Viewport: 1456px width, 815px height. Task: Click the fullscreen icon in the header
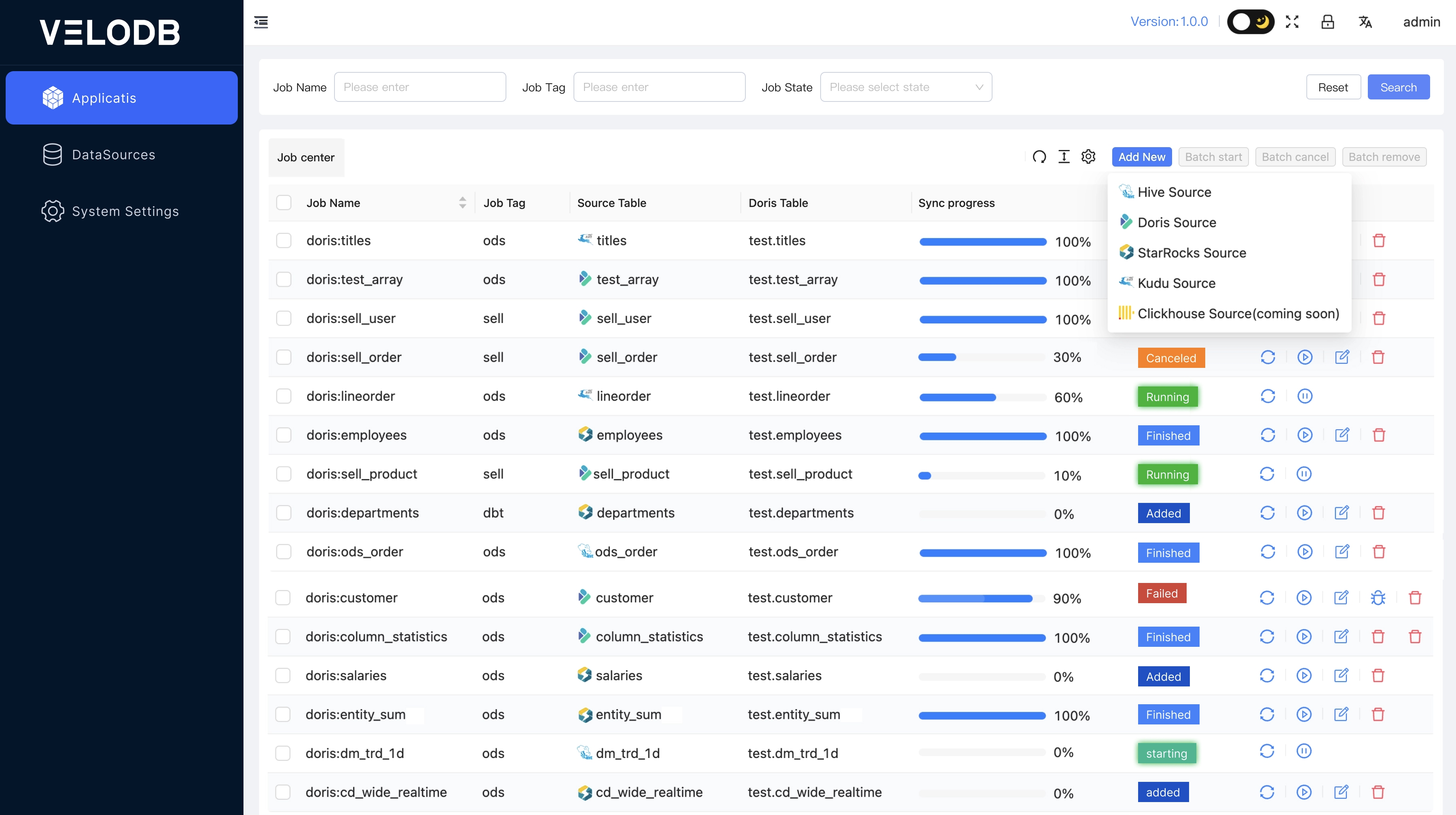pyautogui.click(x=1292, y=22)
